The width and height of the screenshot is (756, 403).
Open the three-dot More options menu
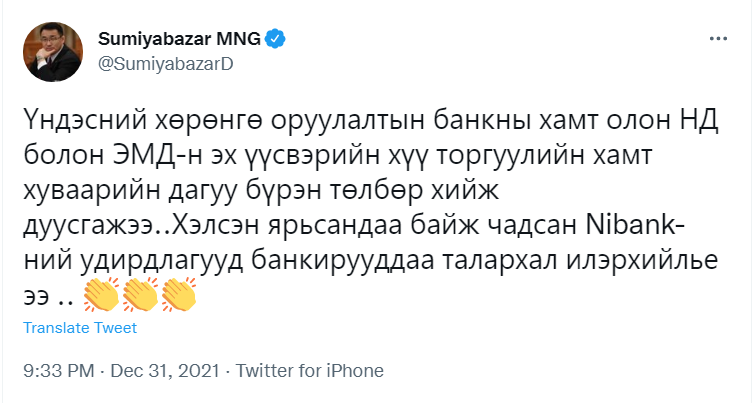717,38
